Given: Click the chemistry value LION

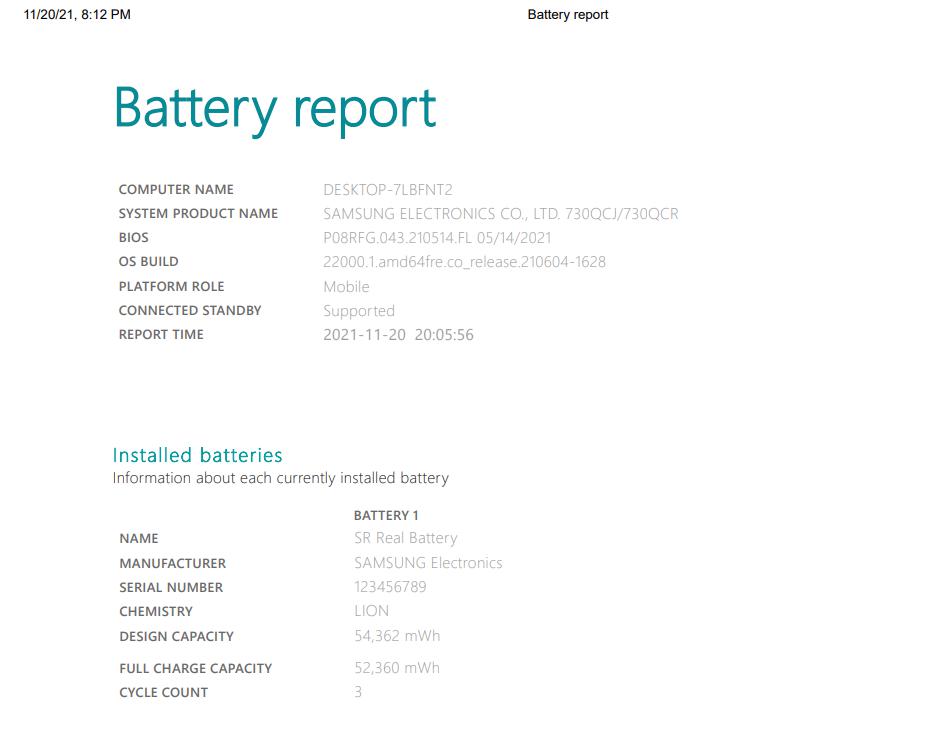Looking at the screenshot, I should coord(371,611).
